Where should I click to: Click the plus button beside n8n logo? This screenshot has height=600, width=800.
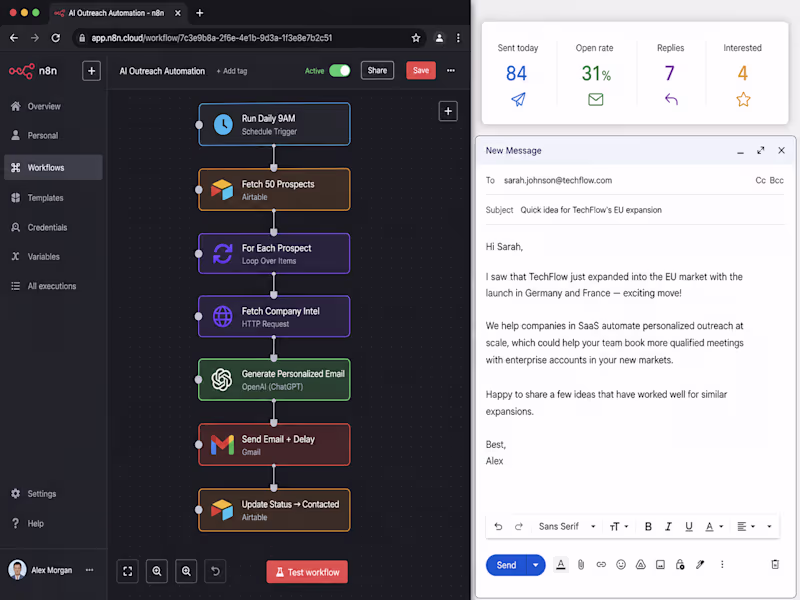(91, 71)
